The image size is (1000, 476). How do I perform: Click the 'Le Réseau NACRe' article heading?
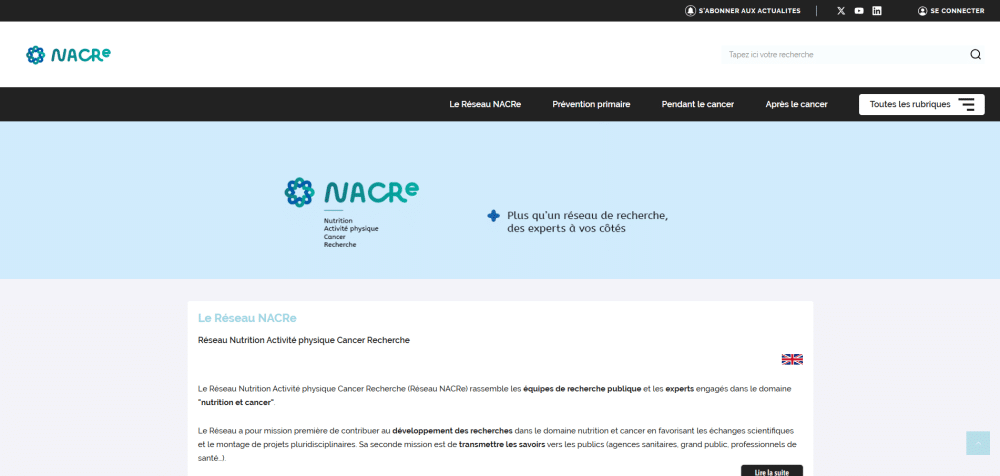247,318
